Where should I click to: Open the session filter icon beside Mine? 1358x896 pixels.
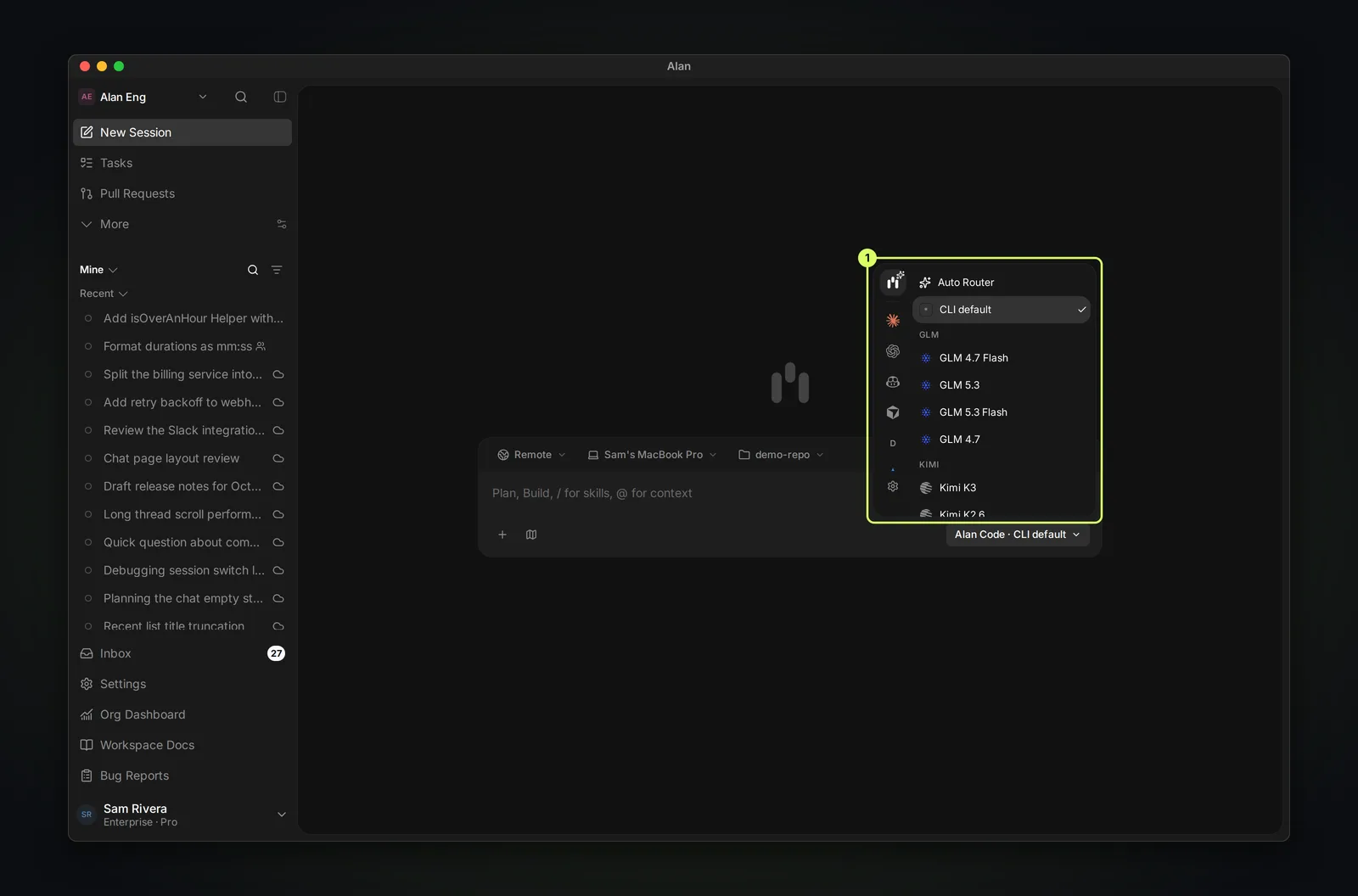[277, 270]
